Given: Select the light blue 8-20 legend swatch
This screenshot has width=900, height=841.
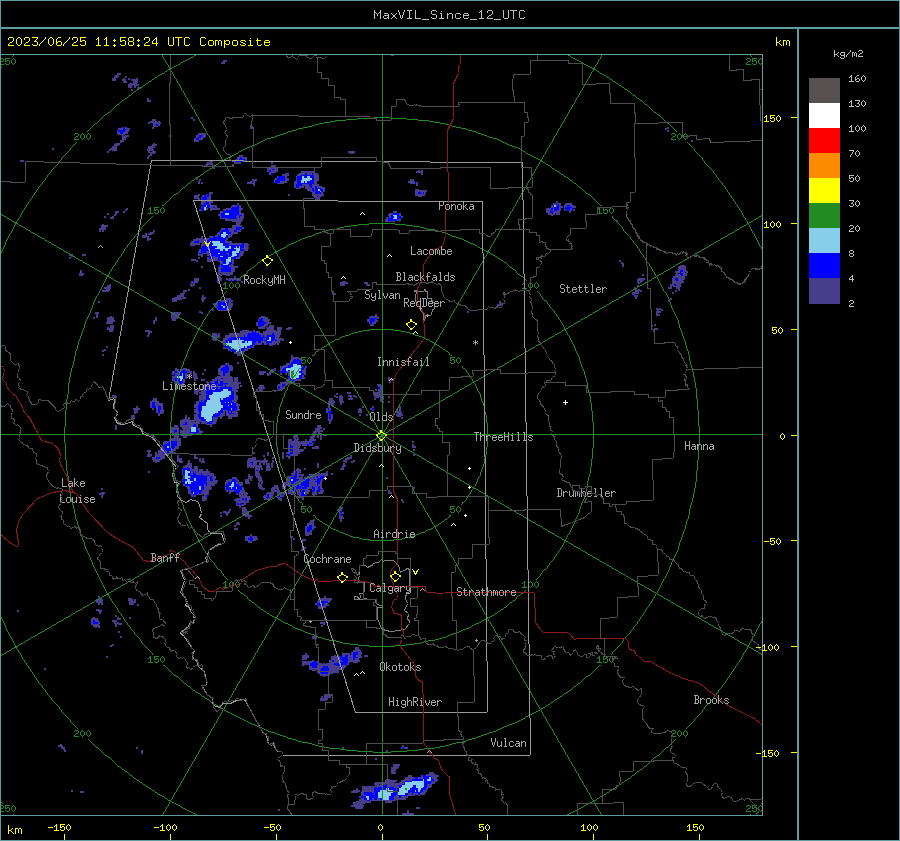Looking at the screenshot, I should (824, 241).
